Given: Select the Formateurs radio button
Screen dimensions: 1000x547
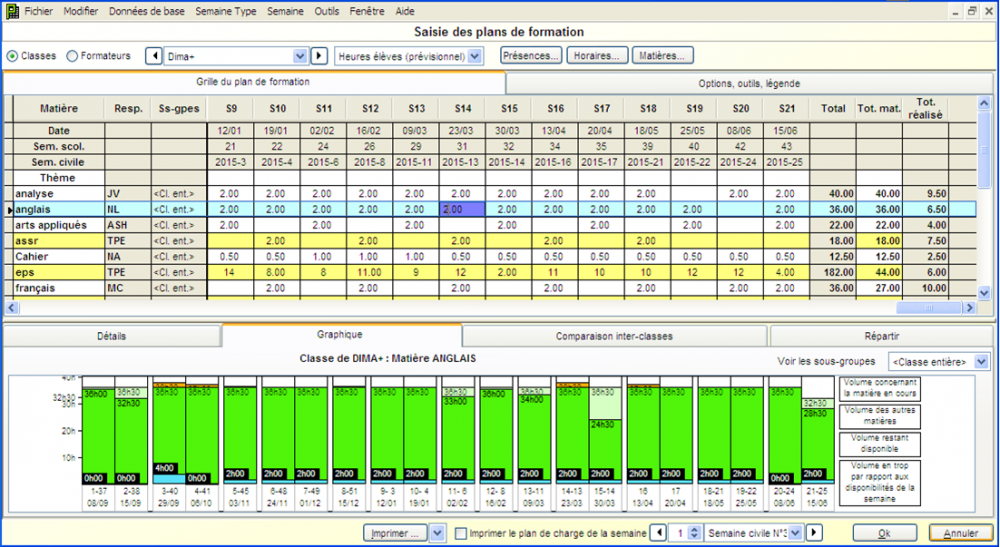Looking at the screenshot, I should 72,56.
